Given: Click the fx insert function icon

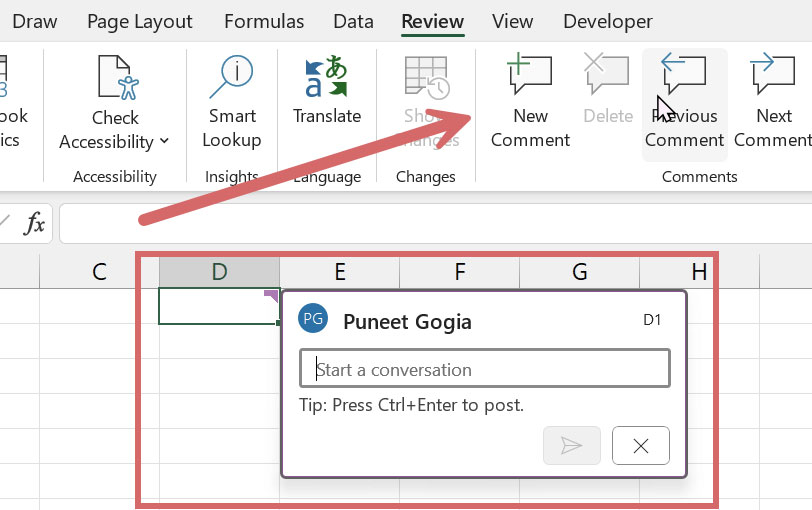Looking at the screenshot, I should (34, 224).
